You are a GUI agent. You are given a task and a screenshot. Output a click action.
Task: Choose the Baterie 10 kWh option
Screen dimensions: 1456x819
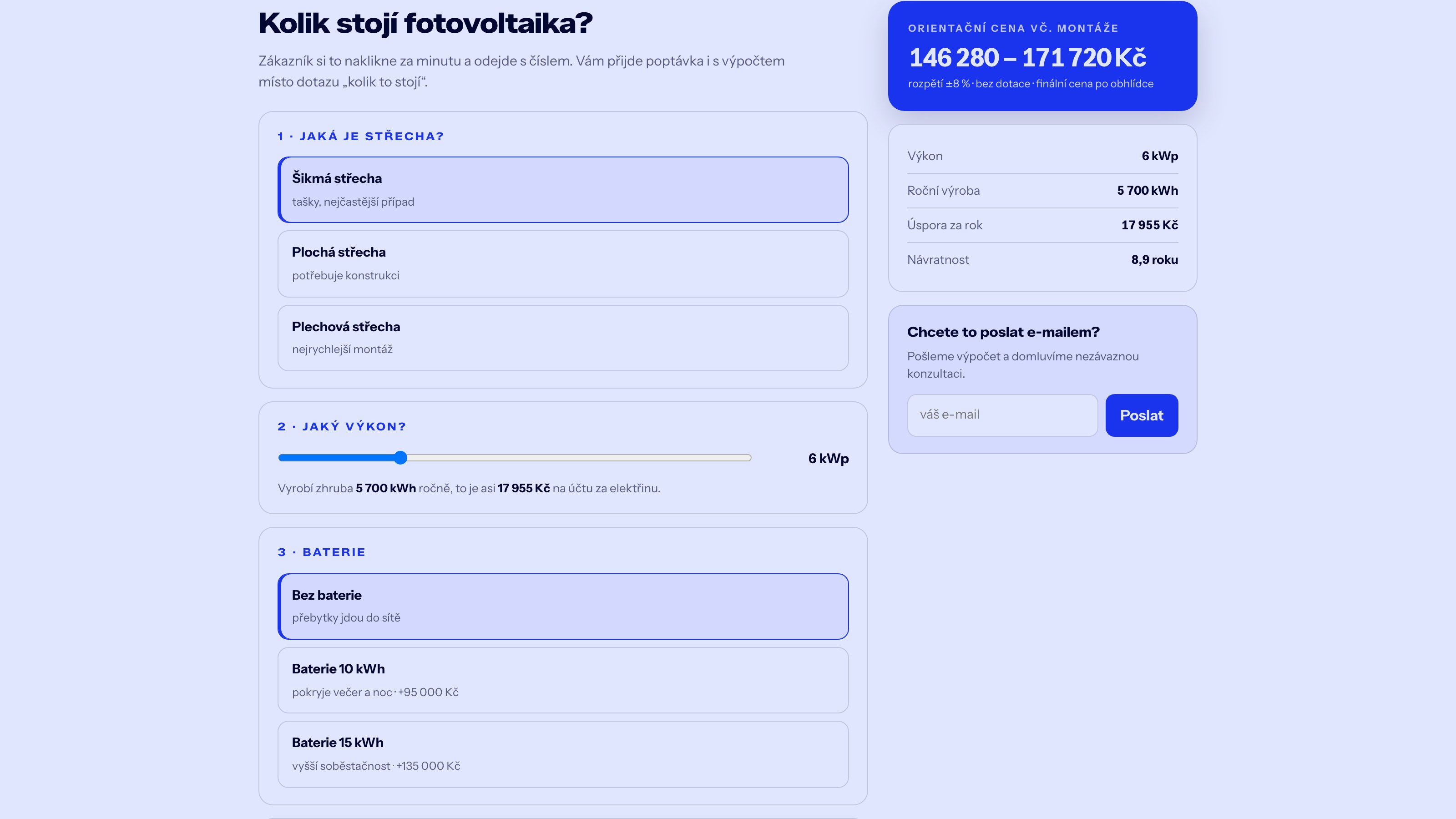(563, 681)
